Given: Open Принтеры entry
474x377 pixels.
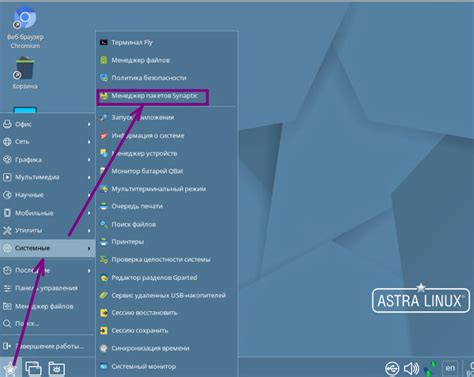Looking at the screenshot, I should pyautogui.click(x=167, y=242).
